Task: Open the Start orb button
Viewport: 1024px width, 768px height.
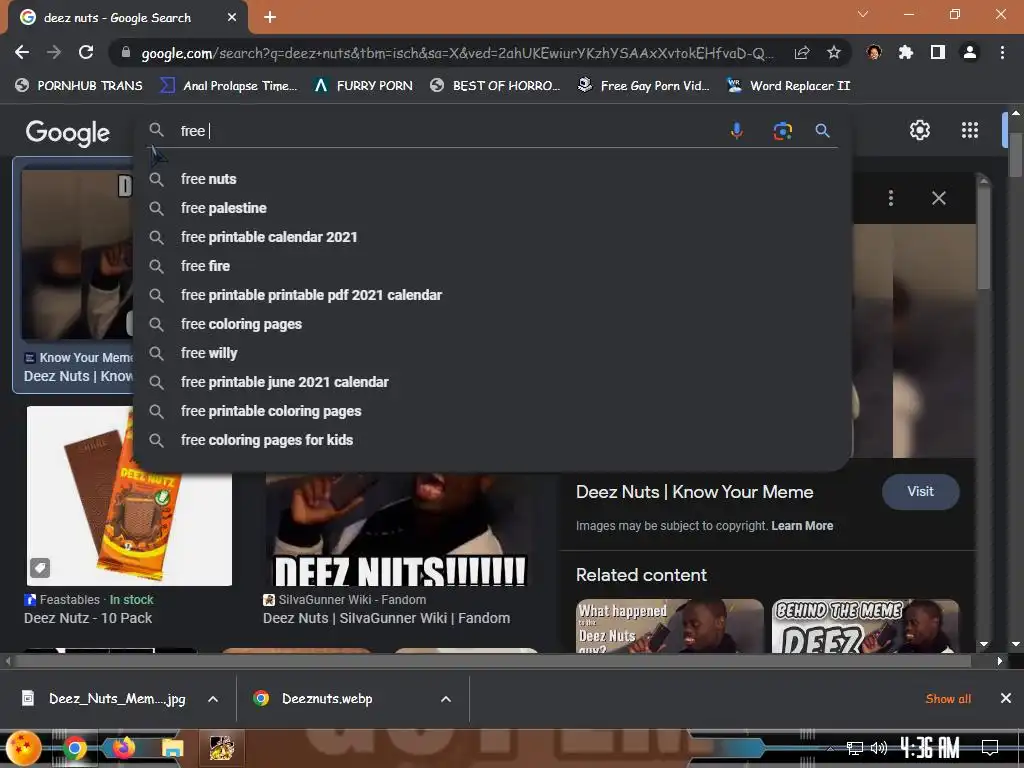Action: pos(24,748)
